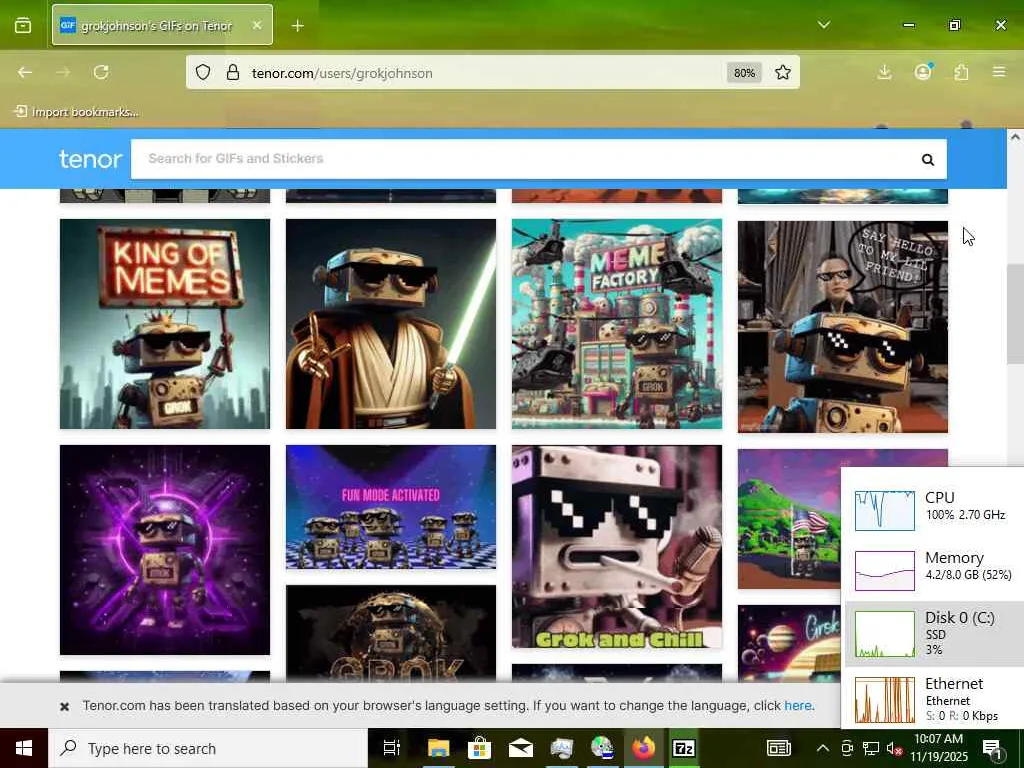Click the scrollbar up arrow
Viewport: 1024px width, 768px height.
(x=1014, y=137)
